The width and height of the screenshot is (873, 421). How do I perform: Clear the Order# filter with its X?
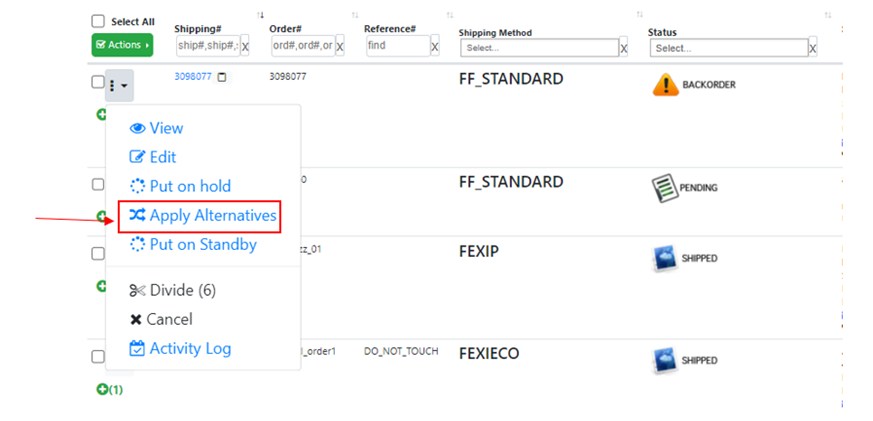pos(340,47)
